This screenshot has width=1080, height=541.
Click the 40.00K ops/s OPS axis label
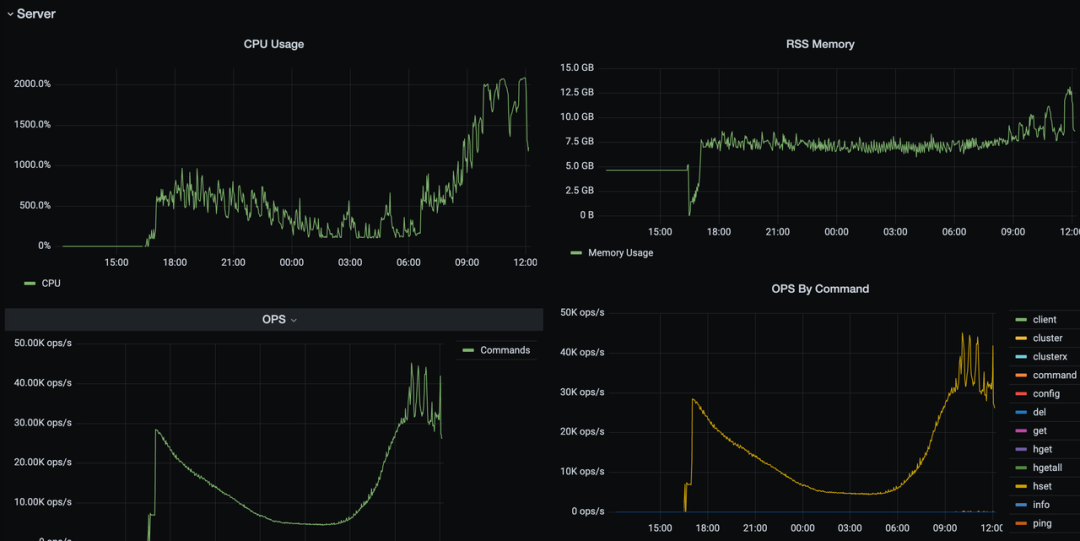pyautogui.click(x=43, y=383)
